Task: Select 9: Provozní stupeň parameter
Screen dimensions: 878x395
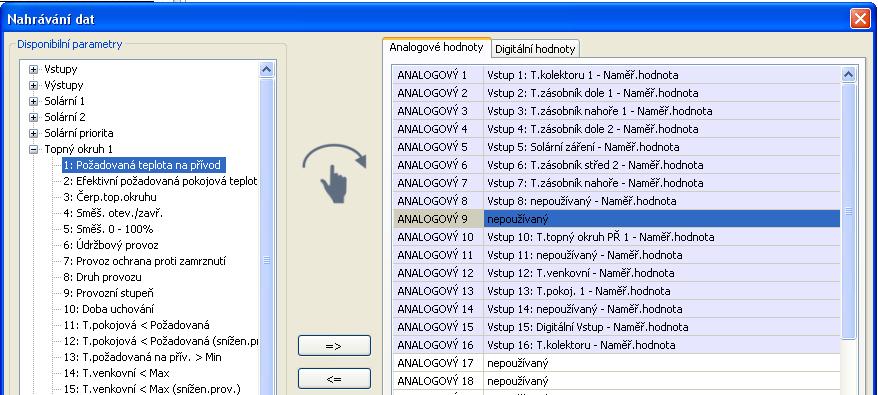Action: click(x=108, y=293)
